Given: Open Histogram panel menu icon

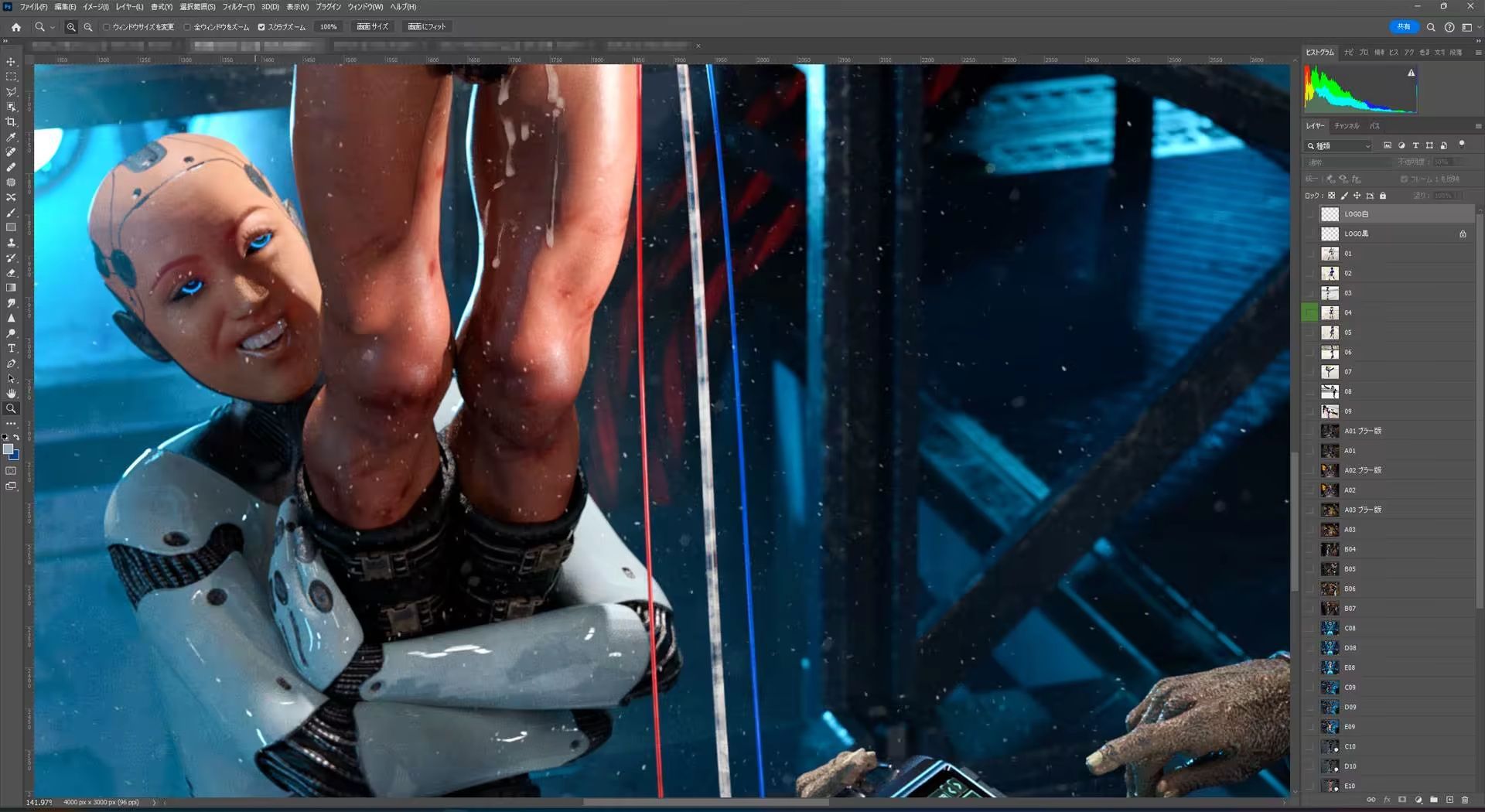Looking at the screenshot, I should point(1478,53).
